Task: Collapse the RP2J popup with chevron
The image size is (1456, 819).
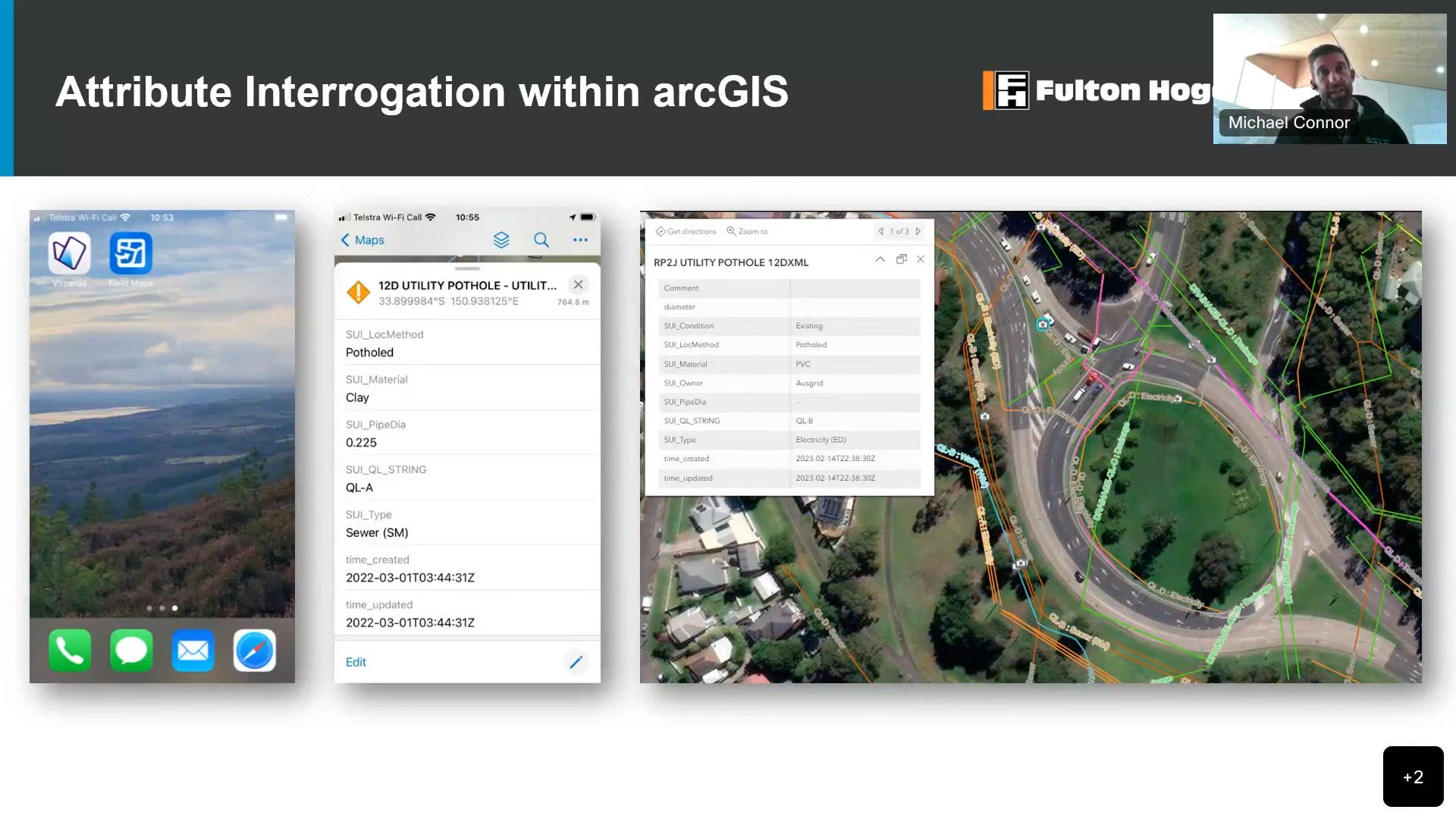Action: (x=880, y=259)
